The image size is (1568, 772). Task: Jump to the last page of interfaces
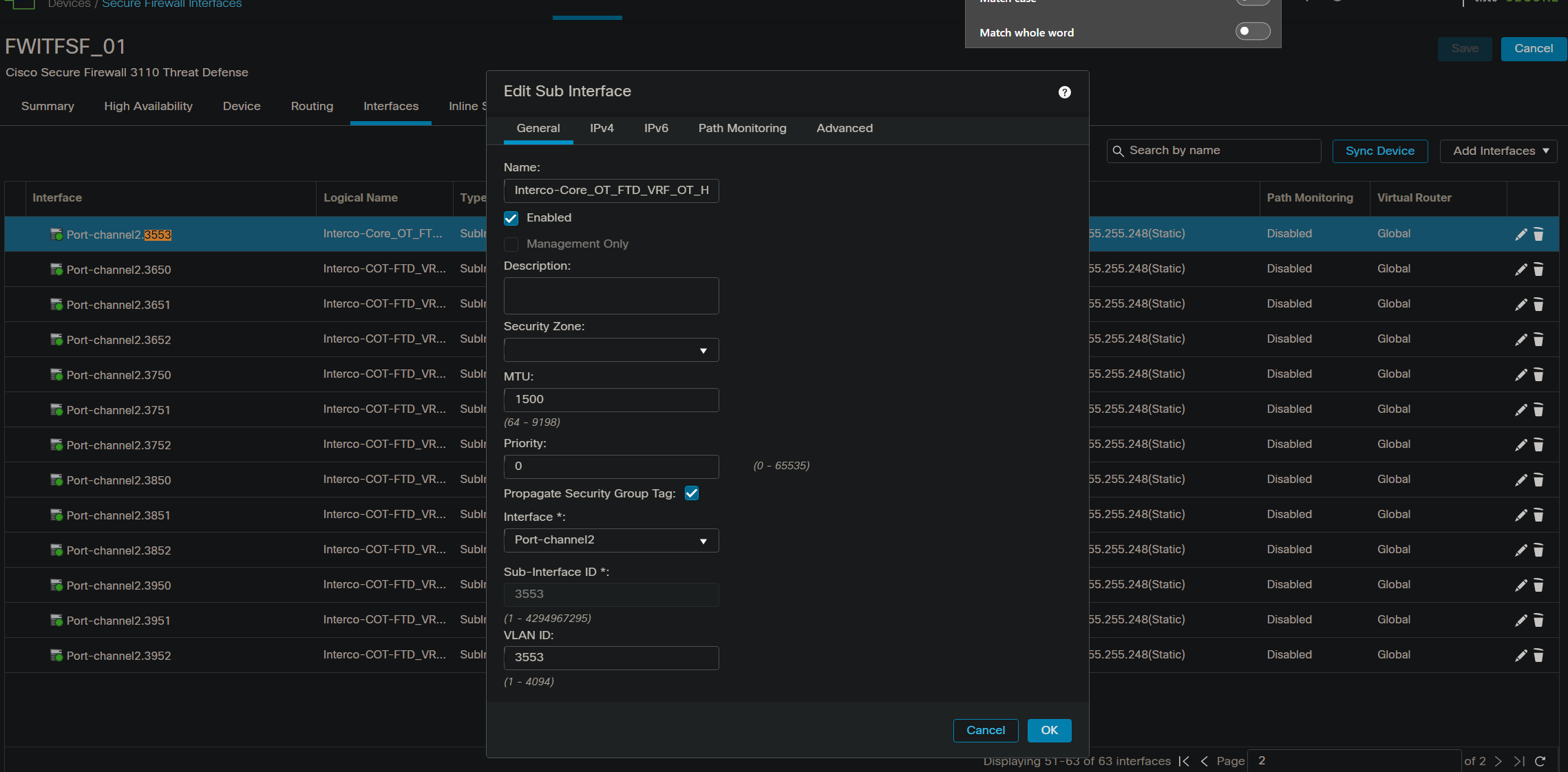(1519, 761)
